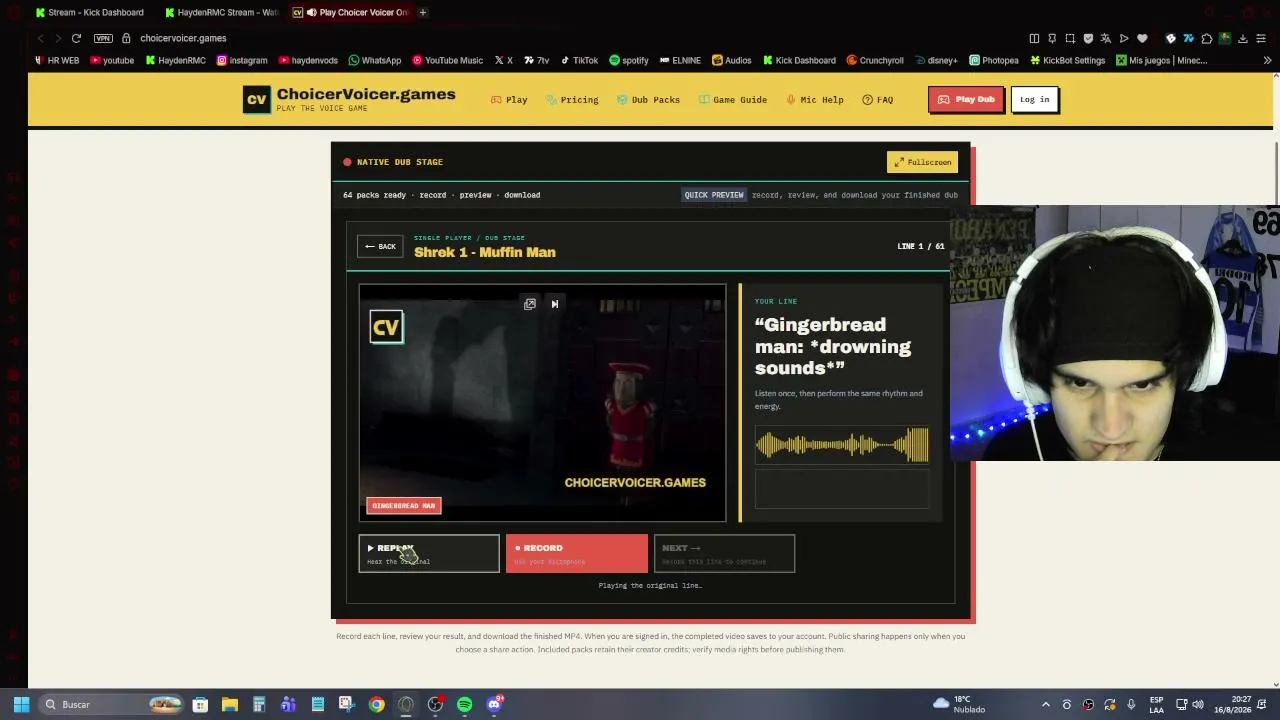Screen dimensions: 1280x720
Task: Open the Dub Packs page
Action: pyautogui.click(x=648, y=100)
